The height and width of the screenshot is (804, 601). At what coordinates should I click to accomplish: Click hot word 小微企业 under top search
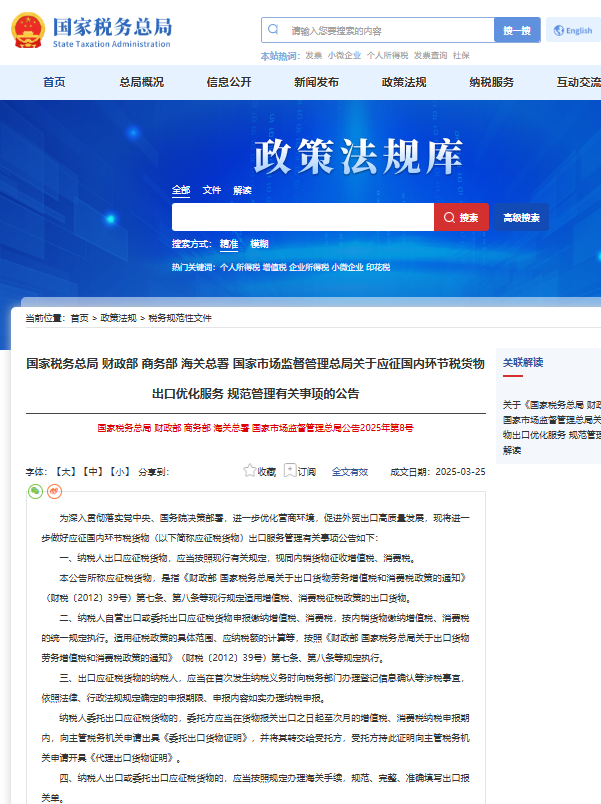(344, 55)
